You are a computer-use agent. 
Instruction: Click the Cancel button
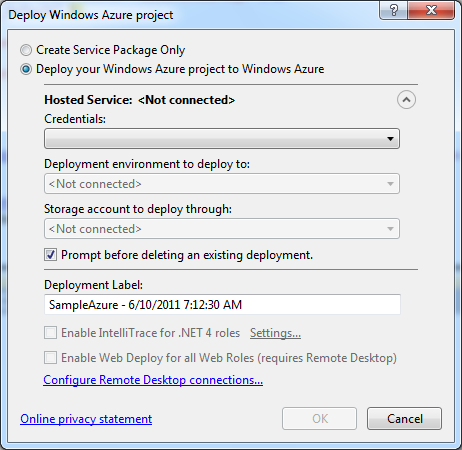coord(404,419)
